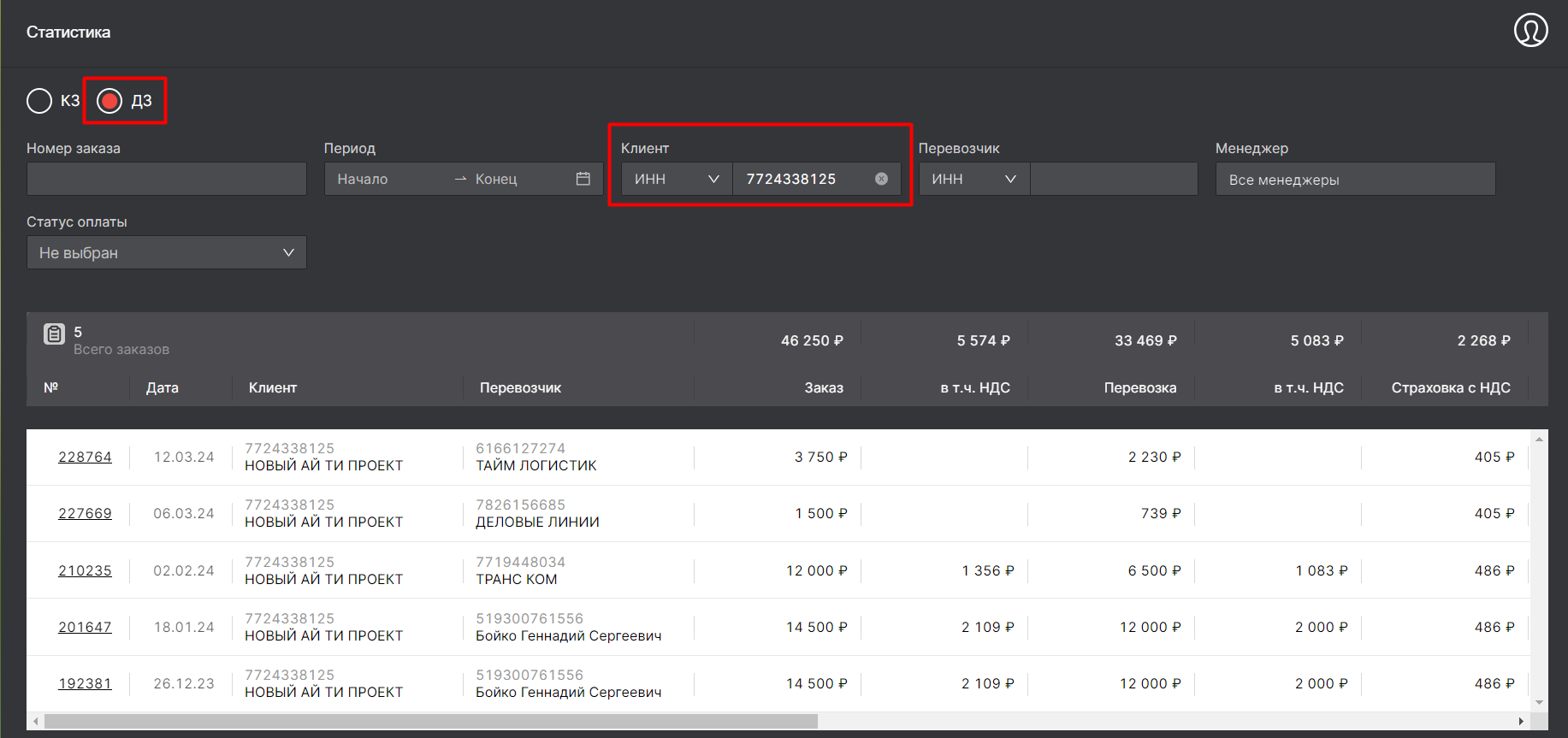This screenshot has width=1568, height=738.
Task: Click the table scroll up arrow
Action: [1539, 439]
